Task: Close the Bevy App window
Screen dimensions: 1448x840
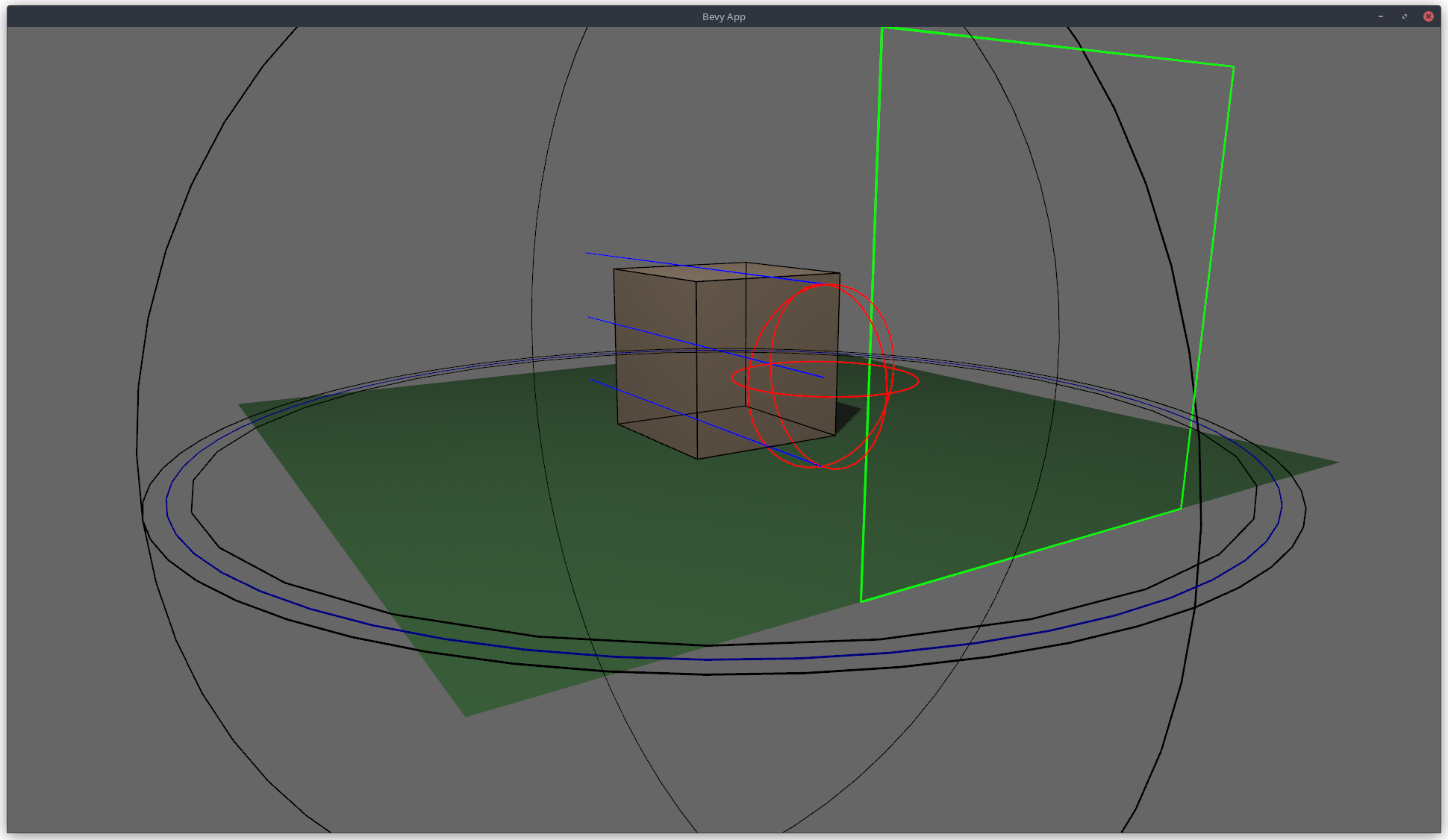Action: (x=1428, y=16)
